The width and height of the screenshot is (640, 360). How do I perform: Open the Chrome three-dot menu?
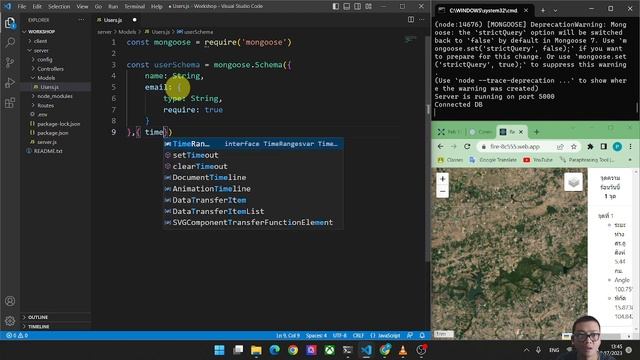[631, 147]
